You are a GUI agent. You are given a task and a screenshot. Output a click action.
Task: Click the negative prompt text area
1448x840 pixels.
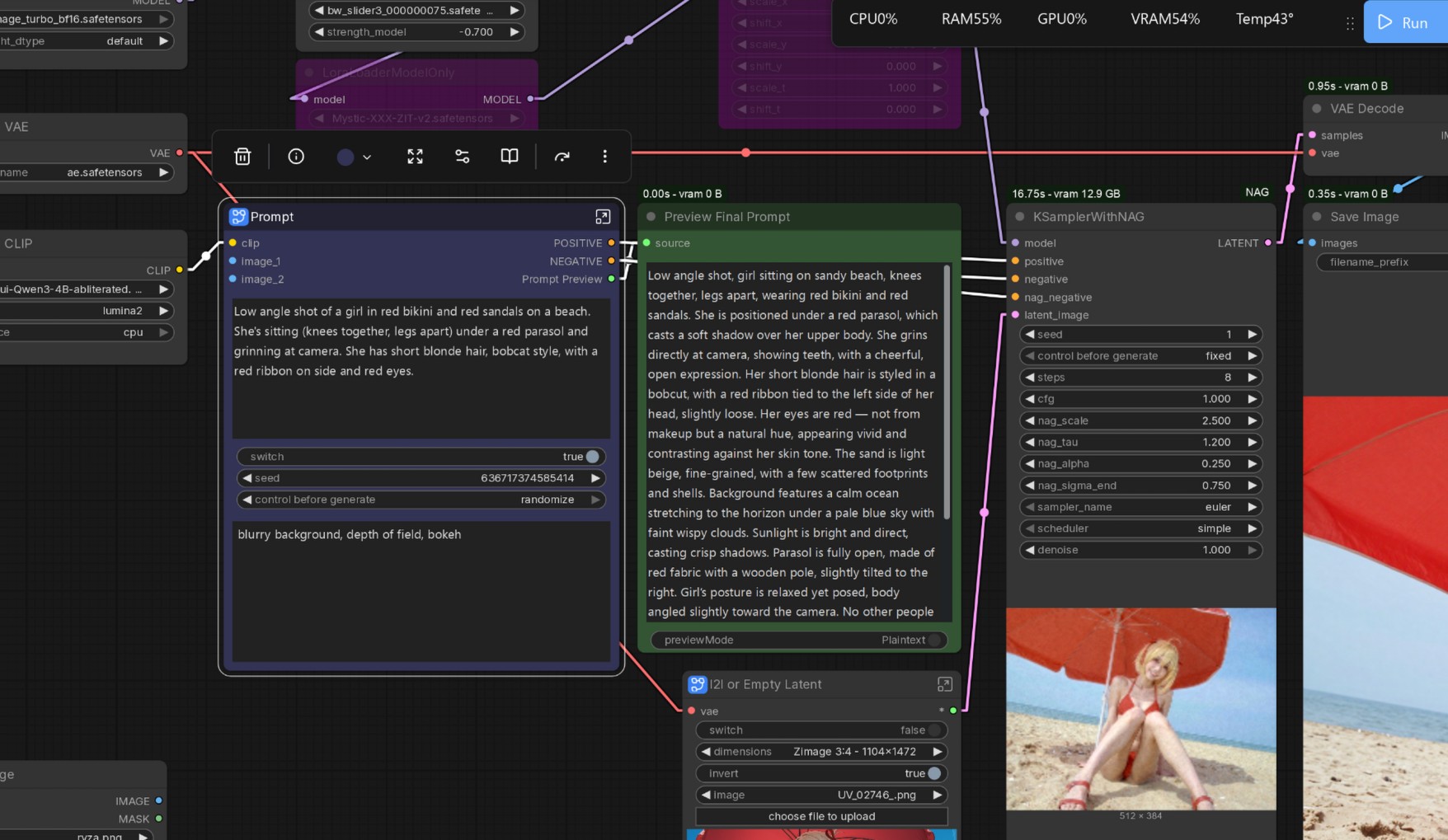(421, 591)
